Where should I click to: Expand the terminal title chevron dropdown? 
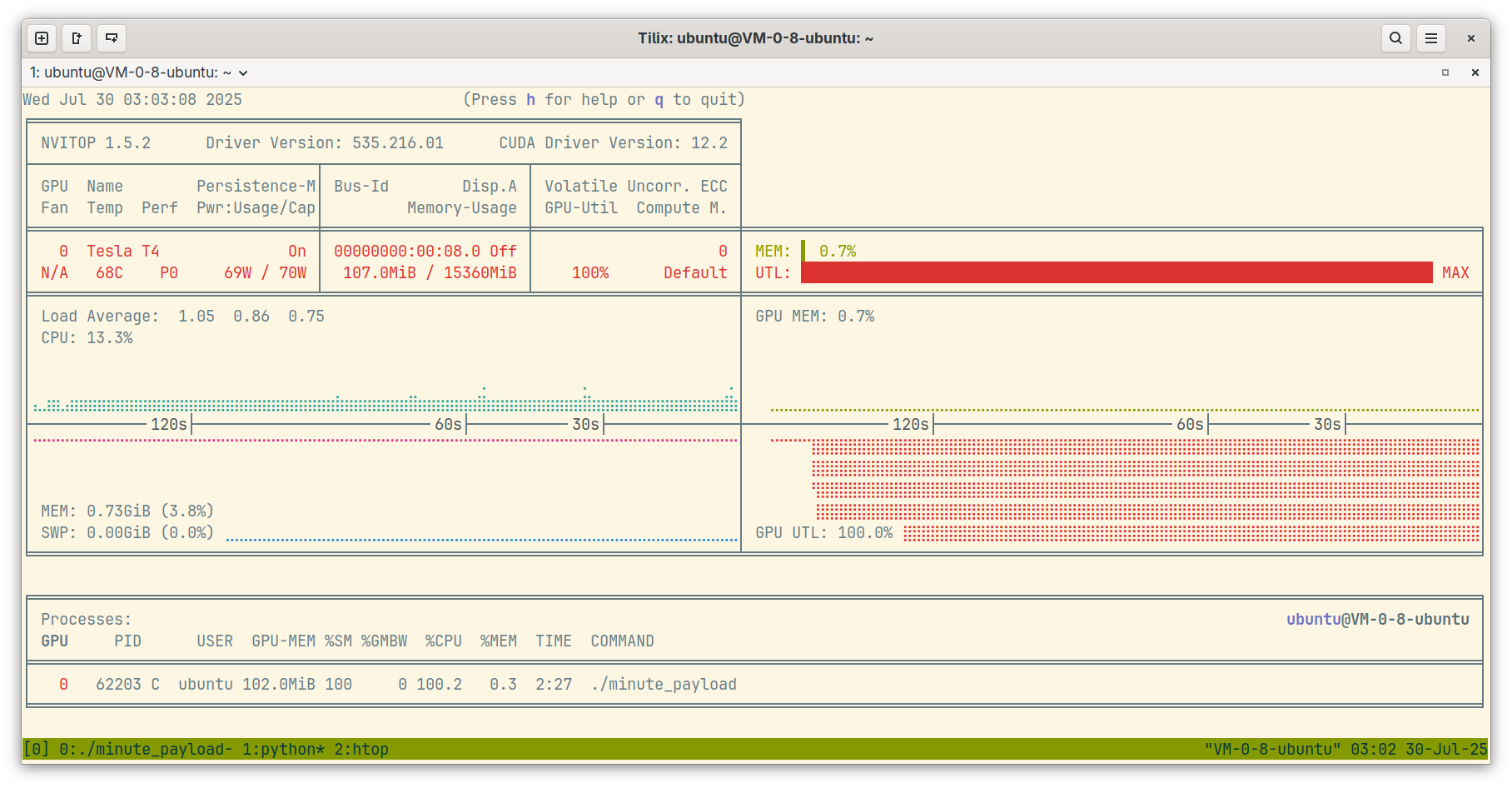tap(243, 73)
